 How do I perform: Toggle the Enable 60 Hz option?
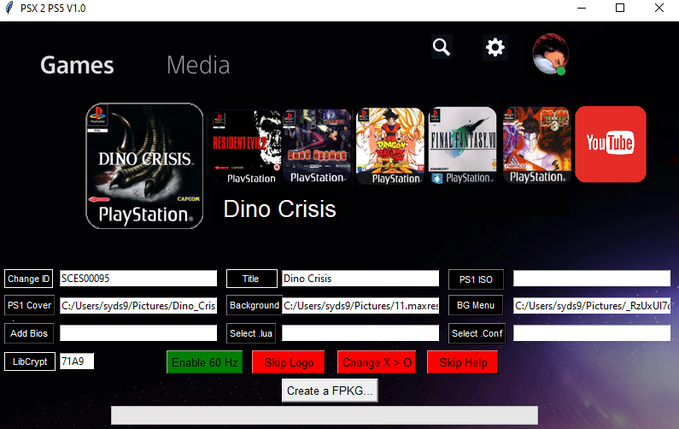pos(204,362)
